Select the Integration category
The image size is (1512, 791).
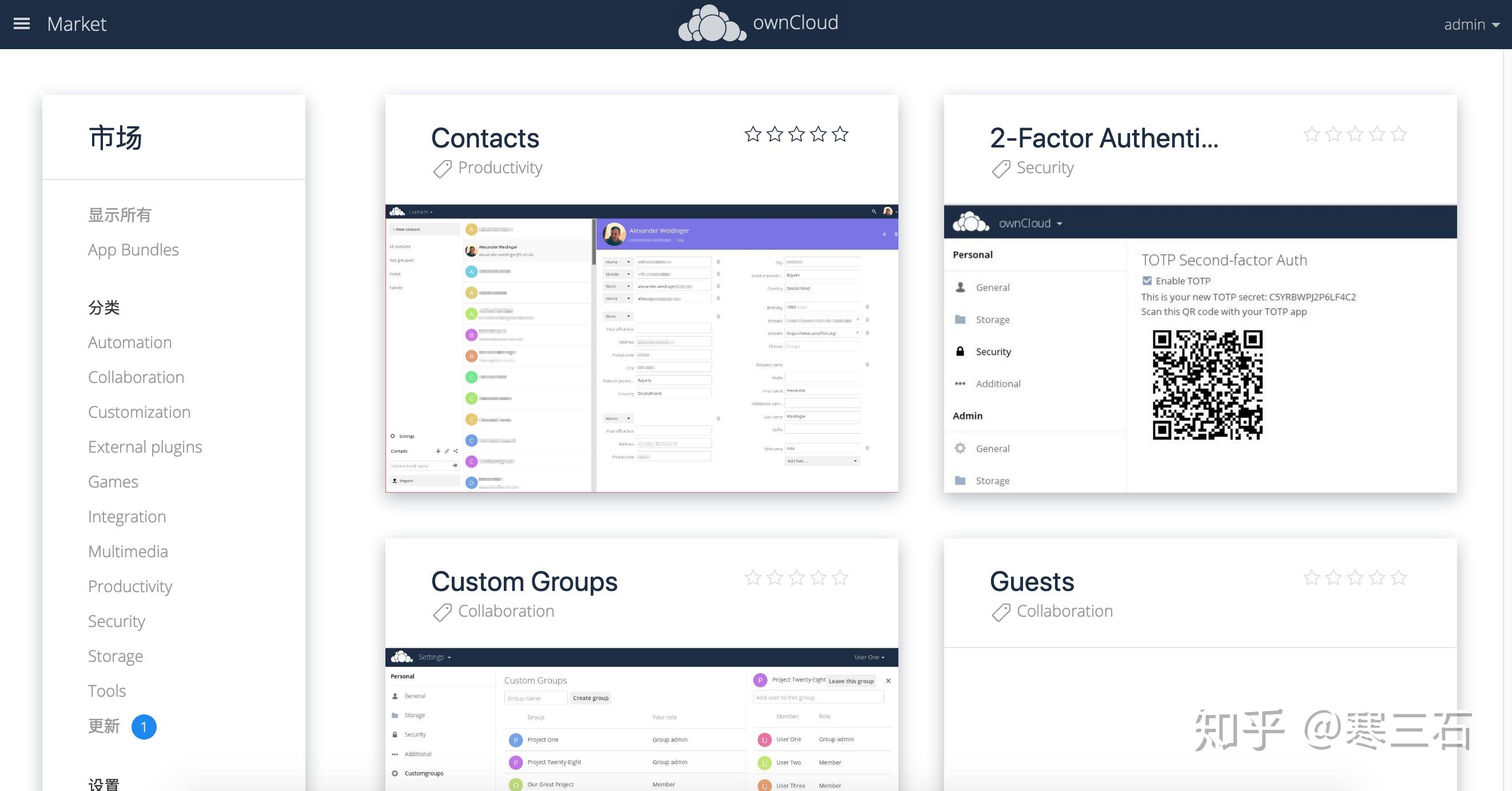pos(127,517)
